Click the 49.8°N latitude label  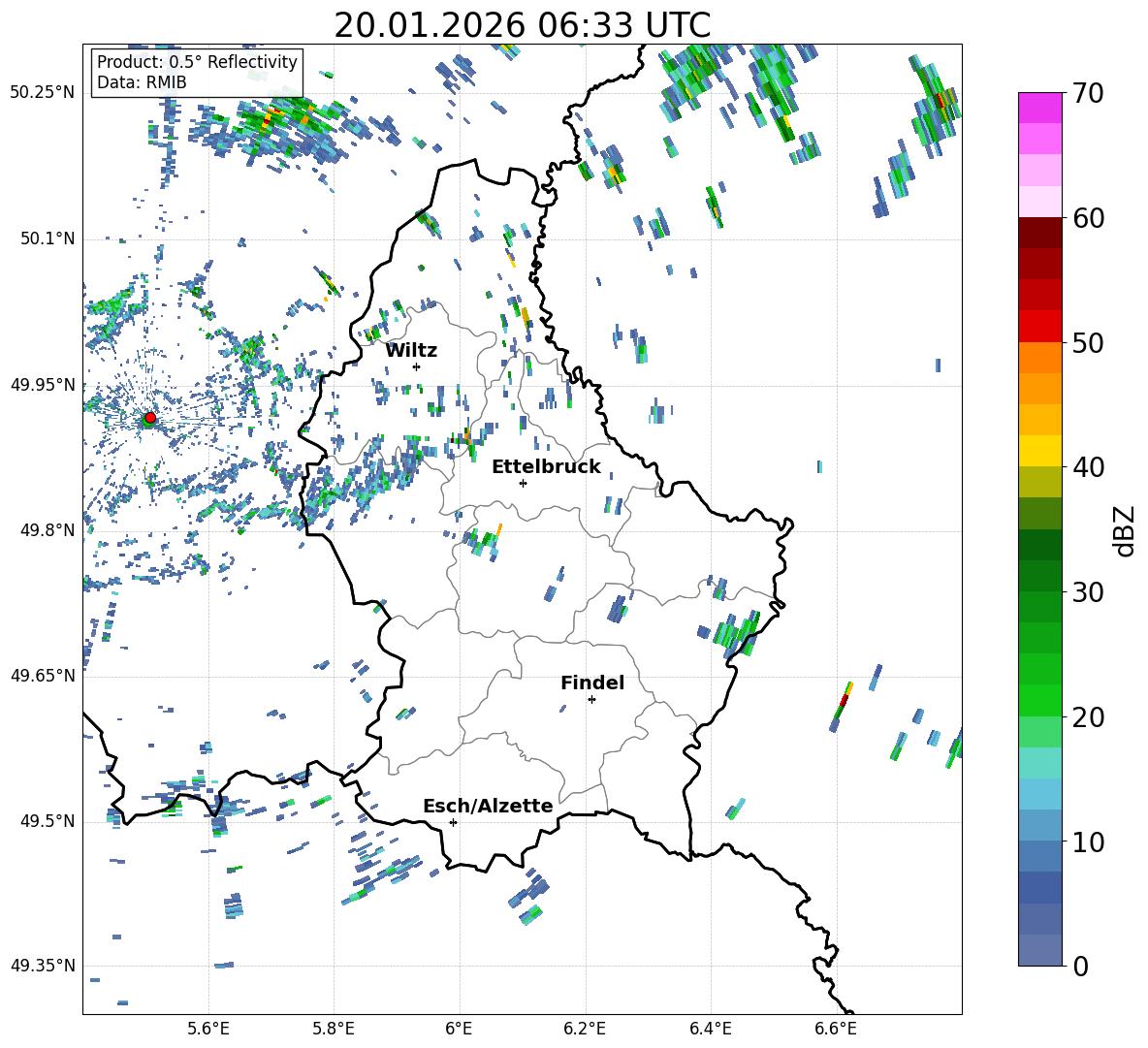(48, 530)
